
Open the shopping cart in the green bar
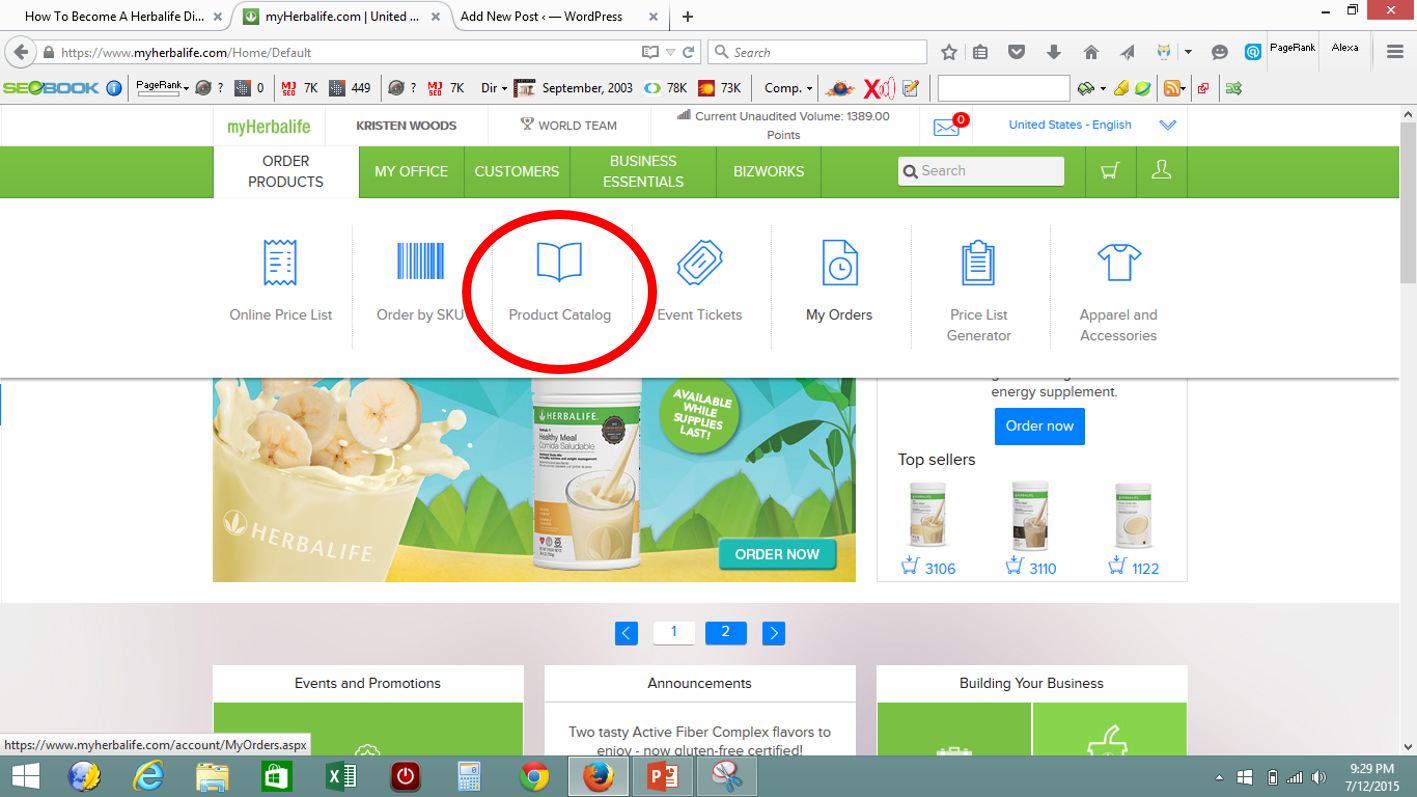coord(1109,171)
